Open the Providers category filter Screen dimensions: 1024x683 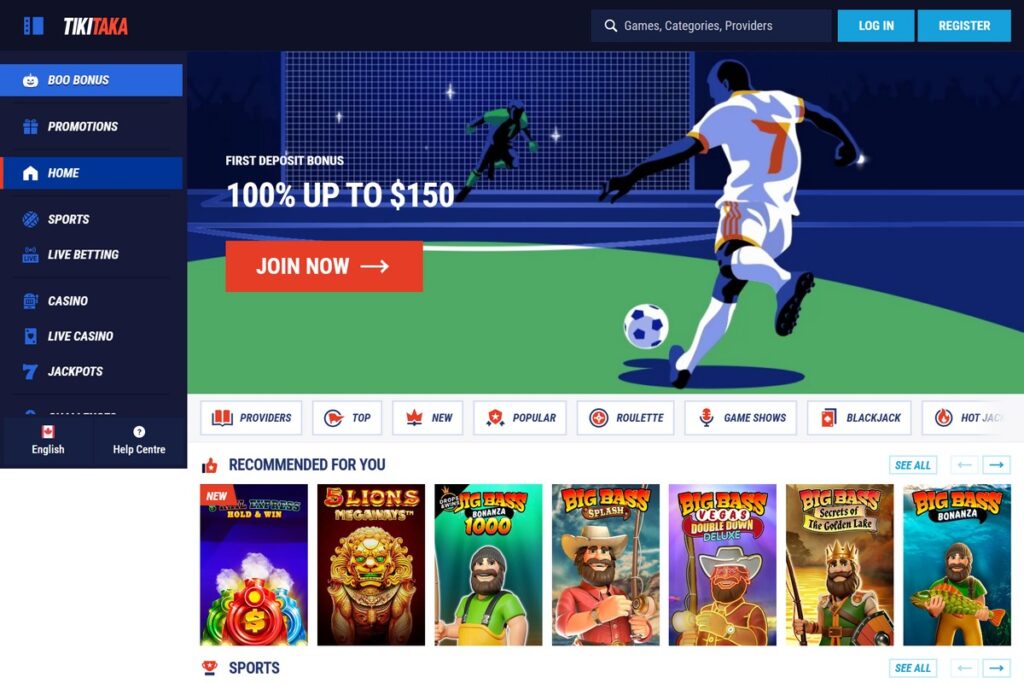(251, 418)
